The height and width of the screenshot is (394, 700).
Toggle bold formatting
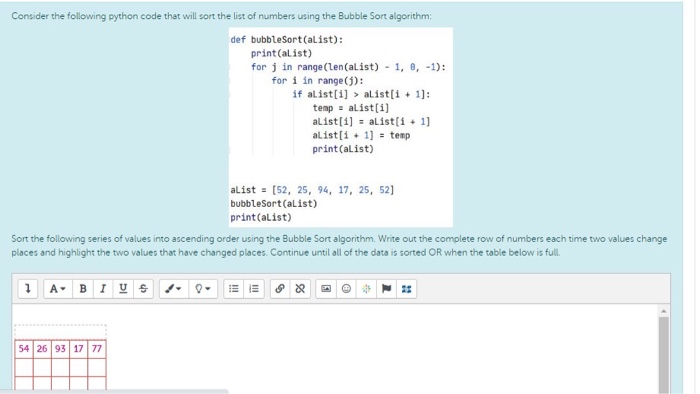pyautogui.click(x=83, y=289)
